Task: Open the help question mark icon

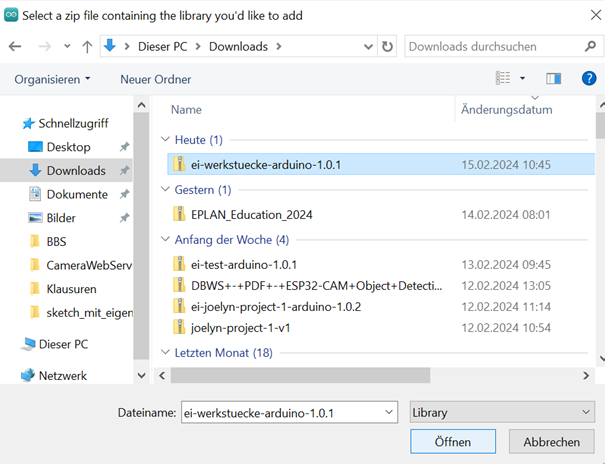Action: click(x=588, y=78)
